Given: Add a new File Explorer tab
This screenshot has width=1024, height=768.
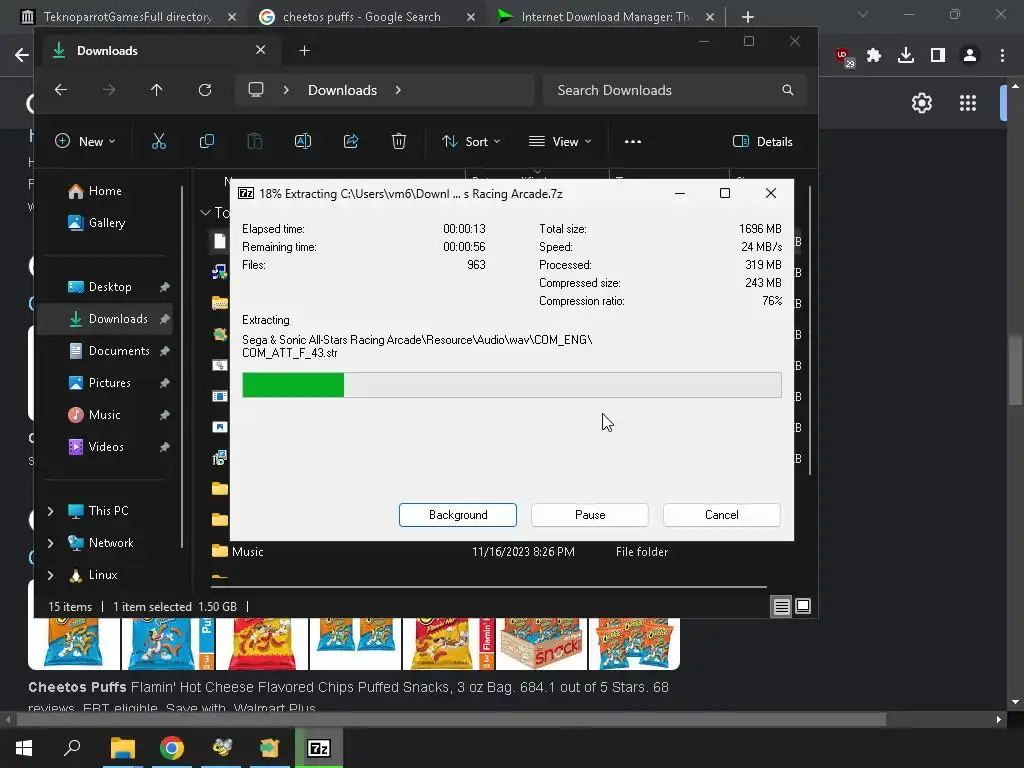Looking at the screenshot, I should [x=304, y=50].
